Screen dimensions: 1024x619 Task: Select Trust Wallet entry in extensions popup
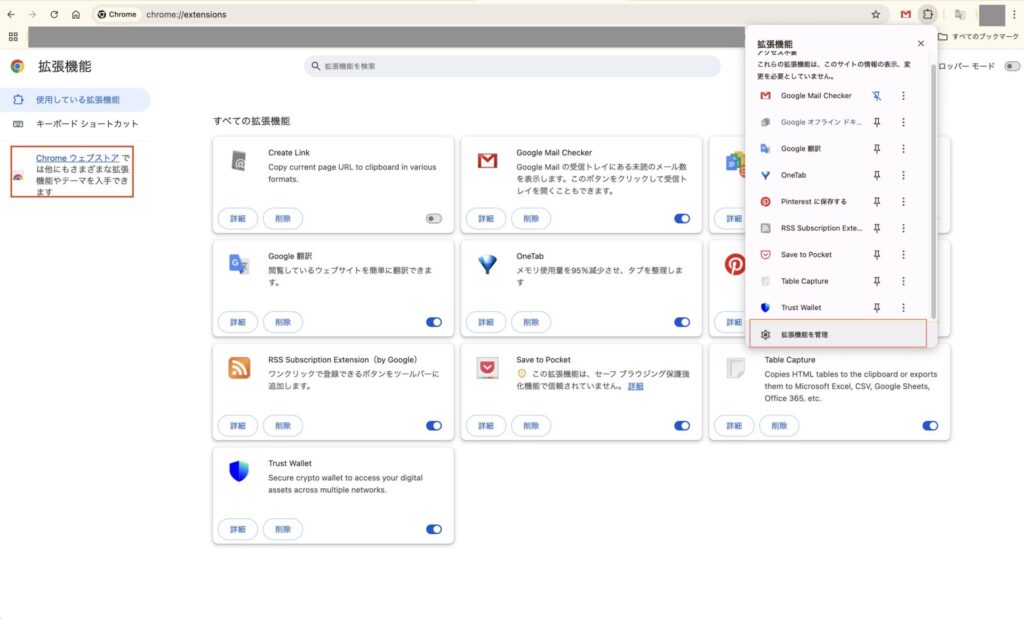[x=801, y=308]
